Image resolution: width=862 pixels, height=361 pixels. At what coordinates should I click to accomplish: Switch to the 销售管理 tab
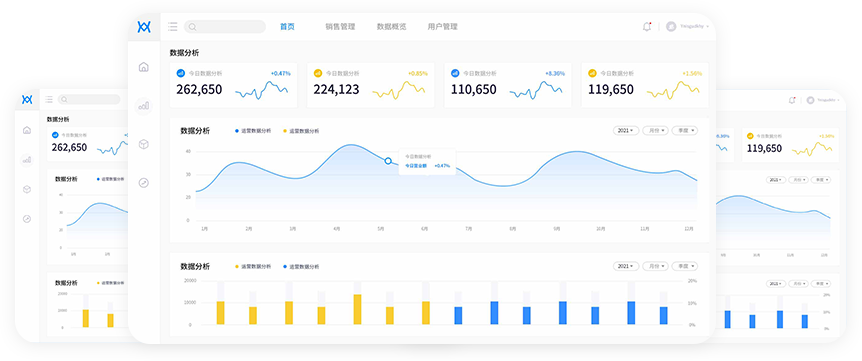pyautogui.click(x=340, y=26)
